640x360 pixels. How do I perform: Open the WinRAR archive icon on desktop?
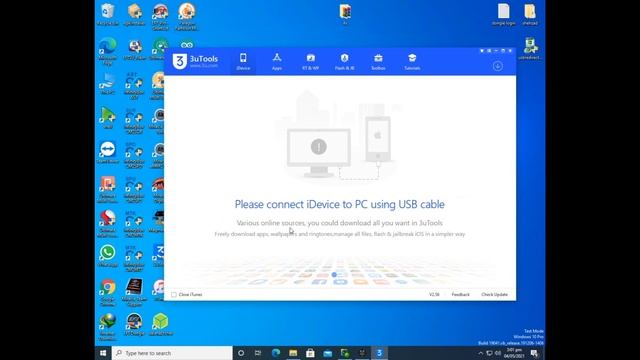(345, 14)
